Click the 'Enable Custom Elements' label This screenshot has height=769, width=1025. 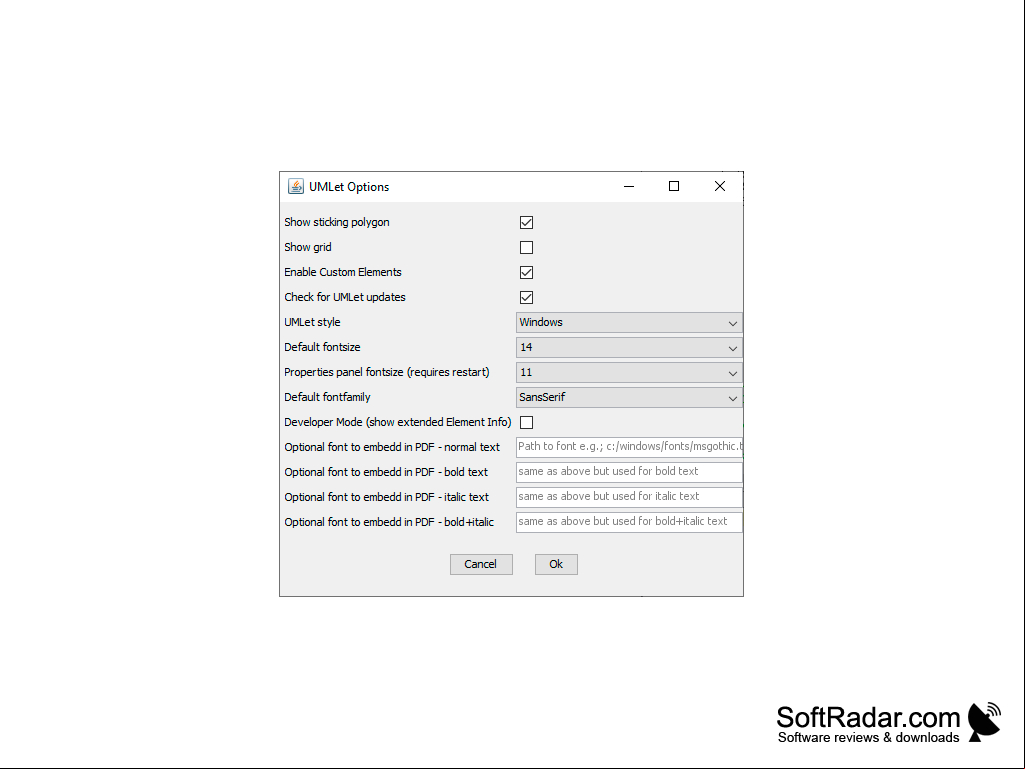coord(343,272)
